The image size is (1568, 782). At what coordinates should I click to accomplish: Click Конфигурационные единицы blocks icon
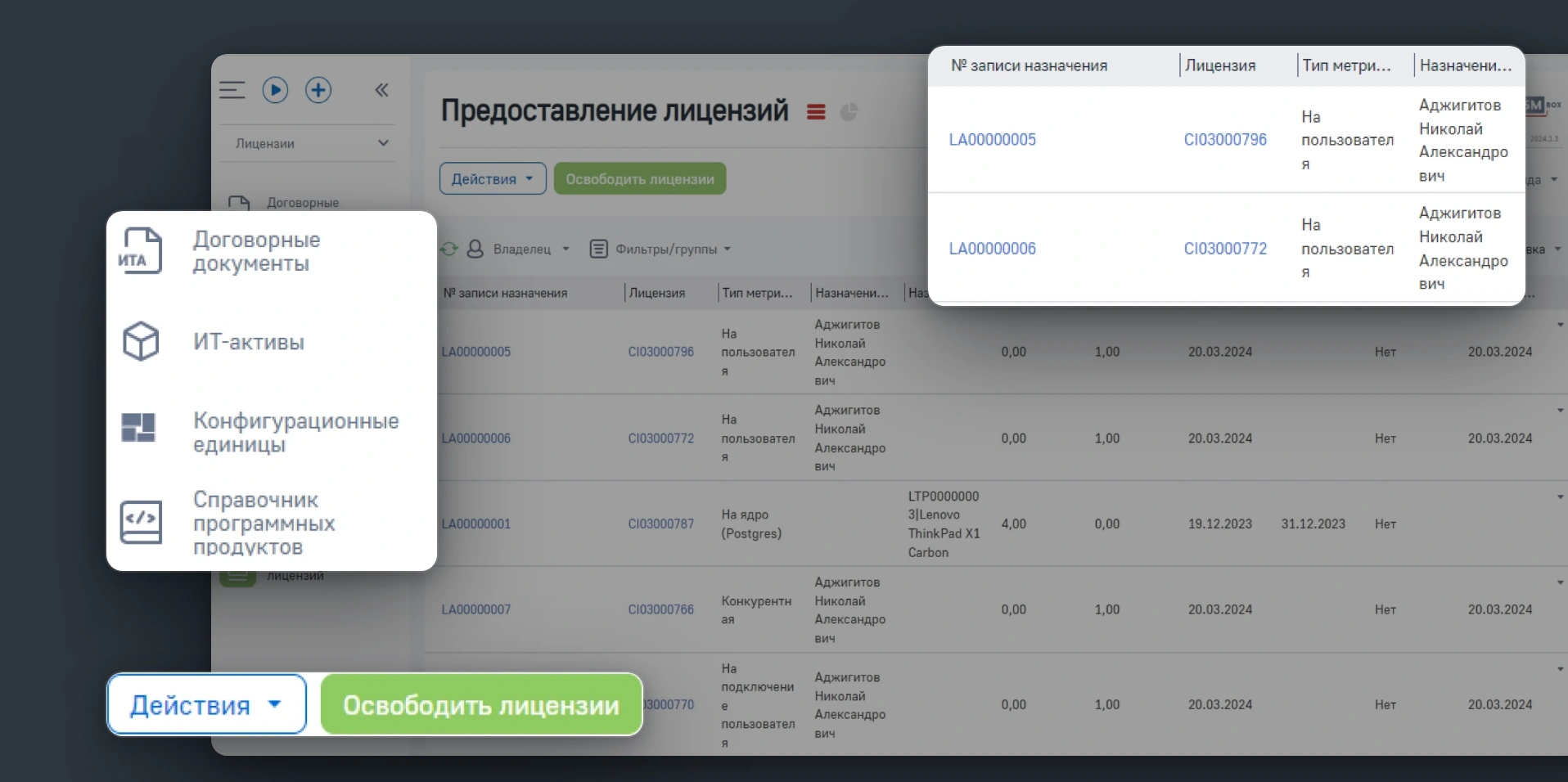pos(138,427)
